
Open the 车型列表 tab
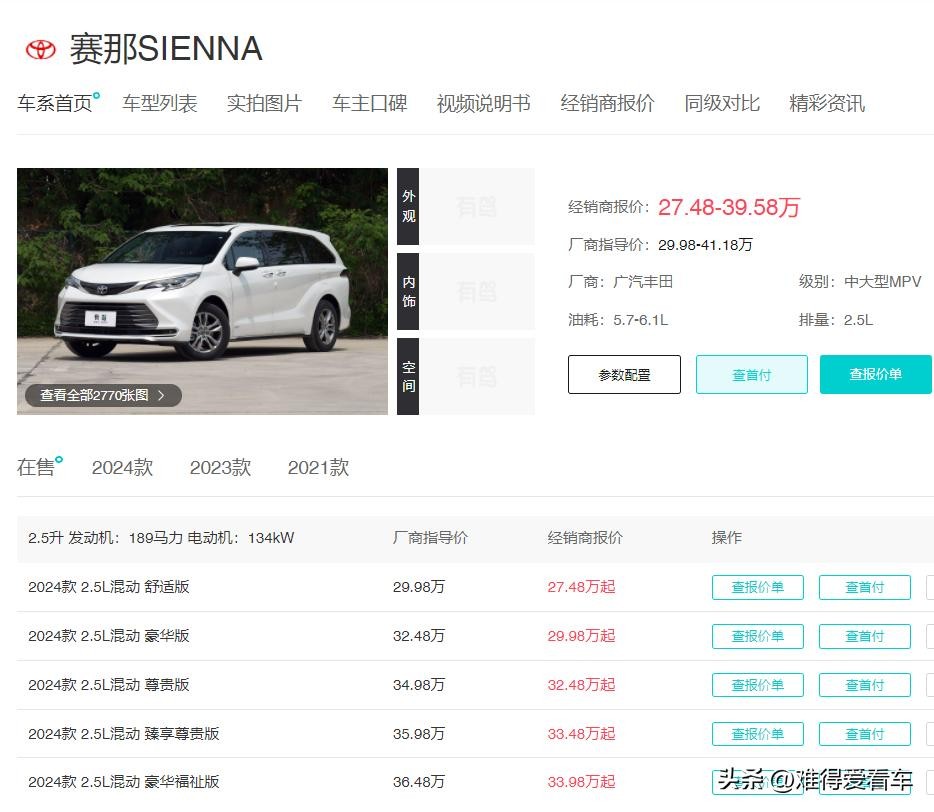160,103
